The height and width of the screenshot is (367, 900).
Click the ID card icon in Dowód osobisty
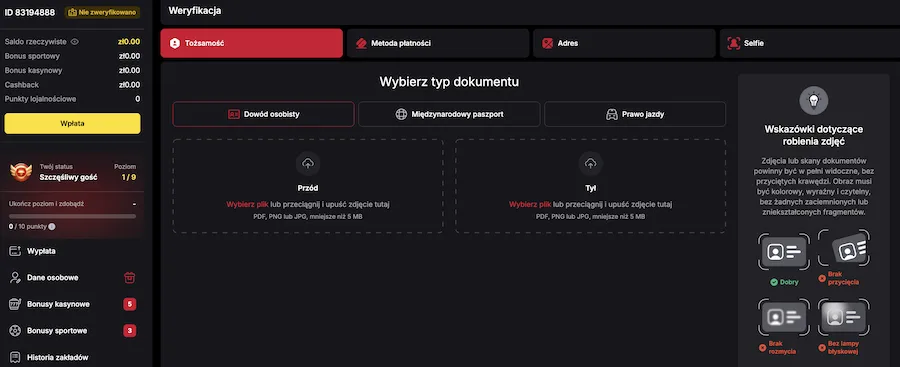point(234,114)
